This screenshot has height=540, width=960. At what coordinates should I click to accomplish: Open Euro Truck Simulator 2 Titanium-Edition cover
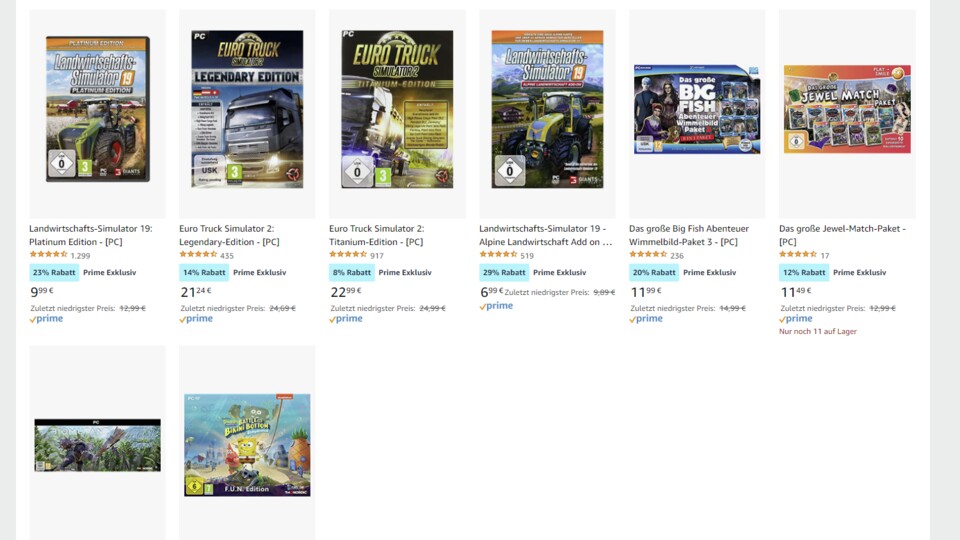(397, 109)
